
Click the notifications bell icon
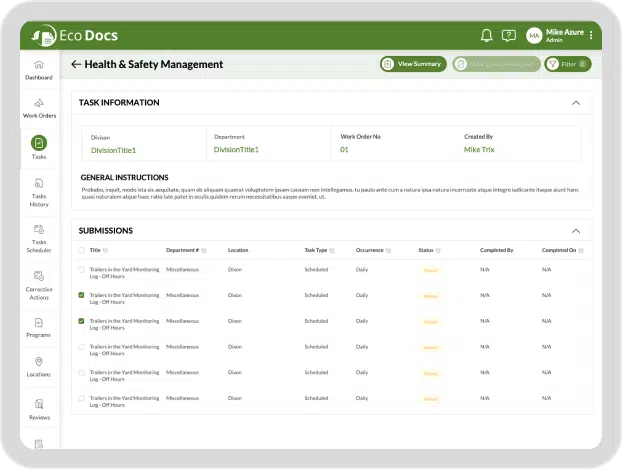pos(486,35)
